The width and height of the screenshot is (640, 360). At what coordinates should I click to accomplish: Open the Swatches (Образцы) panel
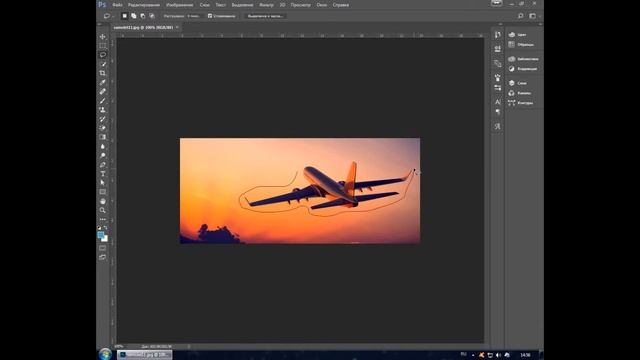(522, 44)
